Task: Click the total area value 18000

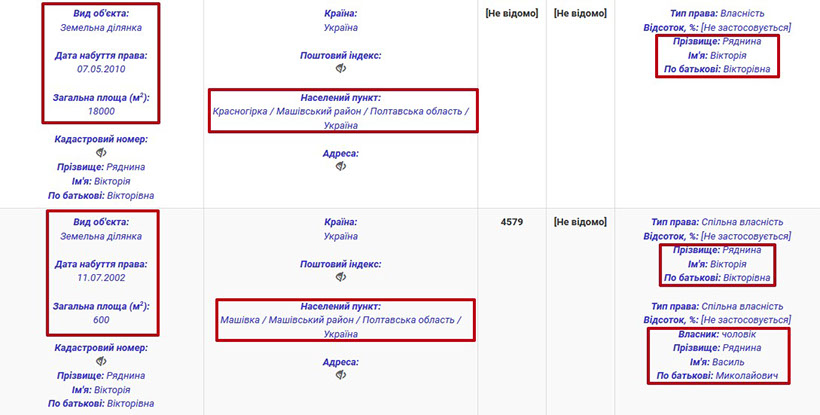Action: 101,111
